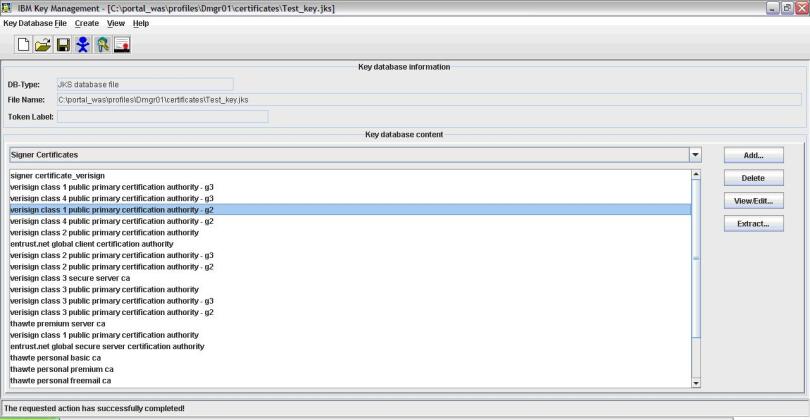The image size is (810, 420).
Task: Click the new key database file icon
Action: (23, 45)
